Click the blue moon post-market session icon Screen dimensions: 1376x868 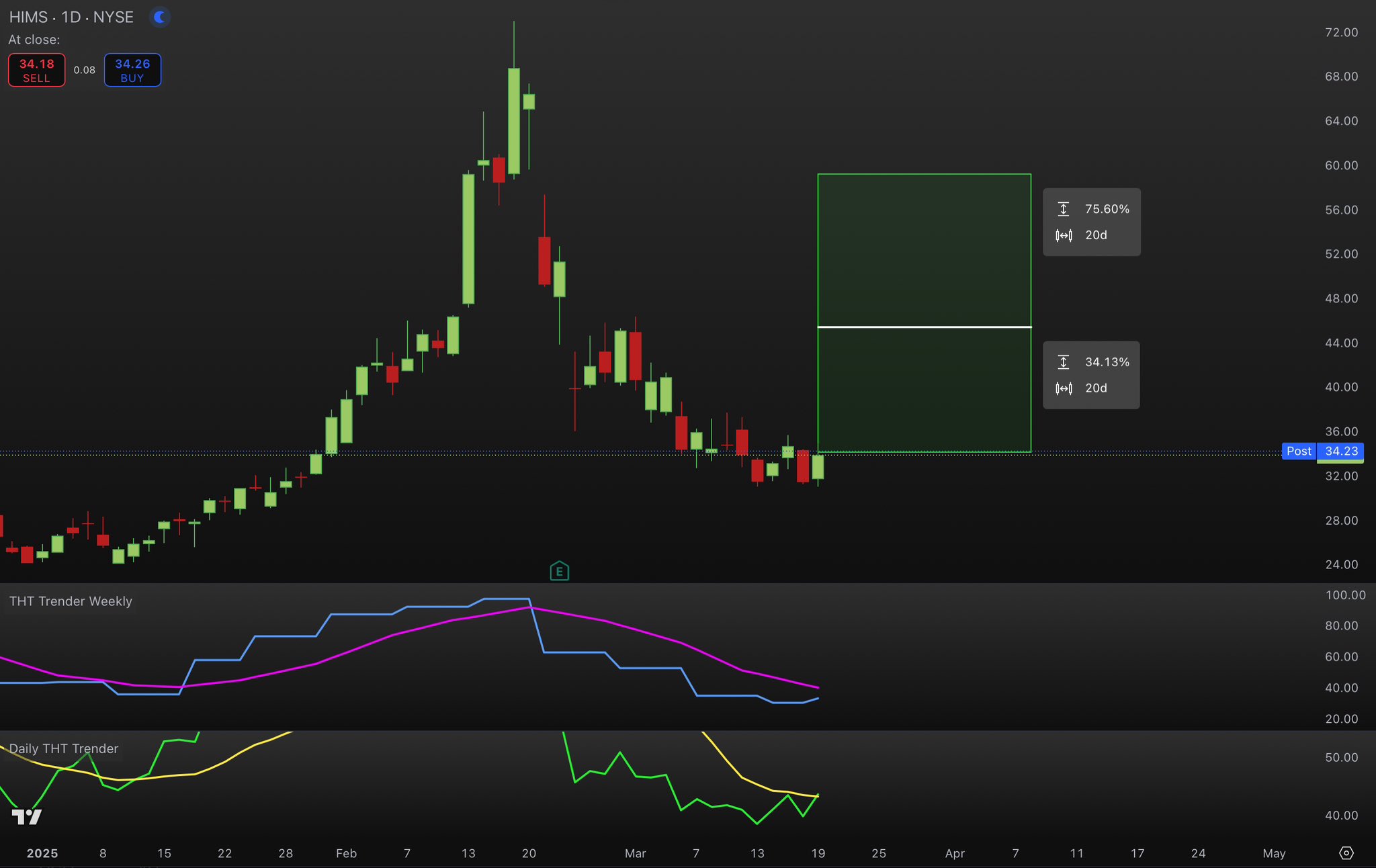coord(159,17)
